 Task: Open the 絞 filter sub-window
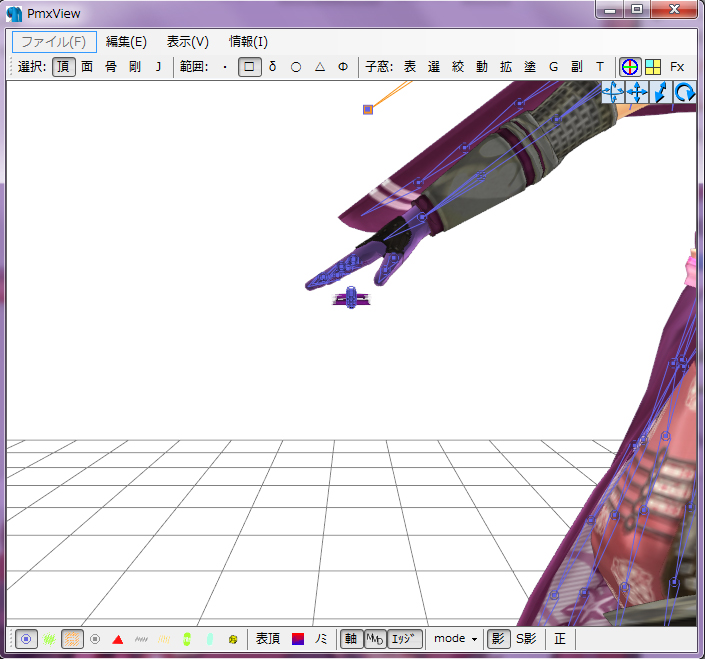pyautogui.click(x=458, y=67)
